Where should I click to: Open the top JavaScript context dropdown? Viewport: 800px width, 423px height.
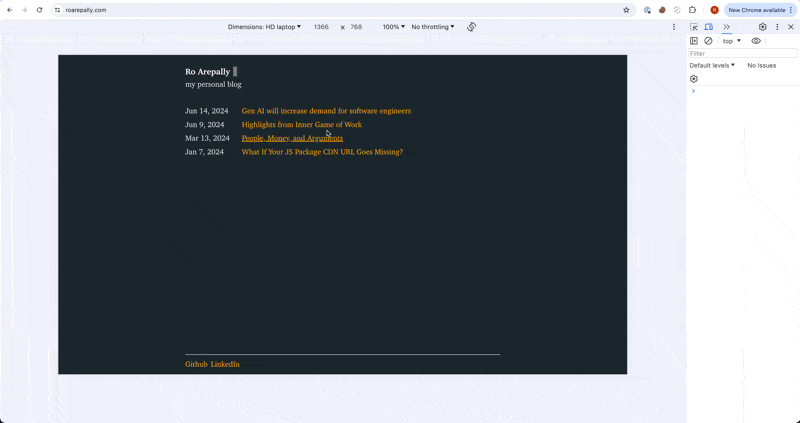(732, 41)
